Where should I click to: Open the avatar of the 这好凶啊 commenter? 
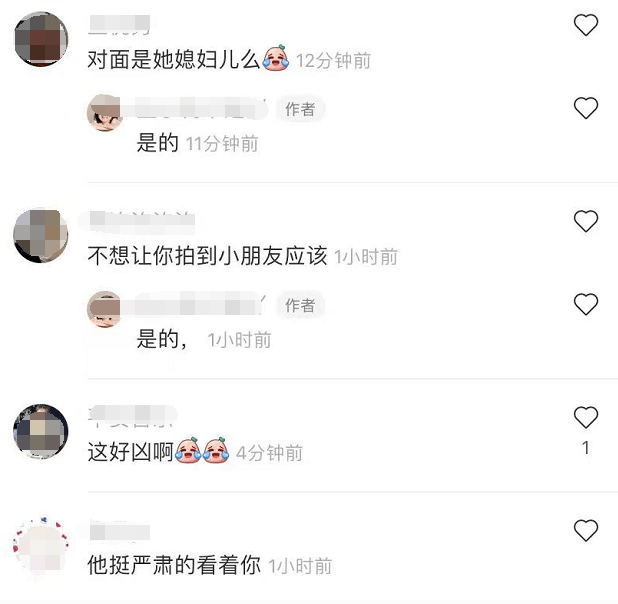(41, 431)
